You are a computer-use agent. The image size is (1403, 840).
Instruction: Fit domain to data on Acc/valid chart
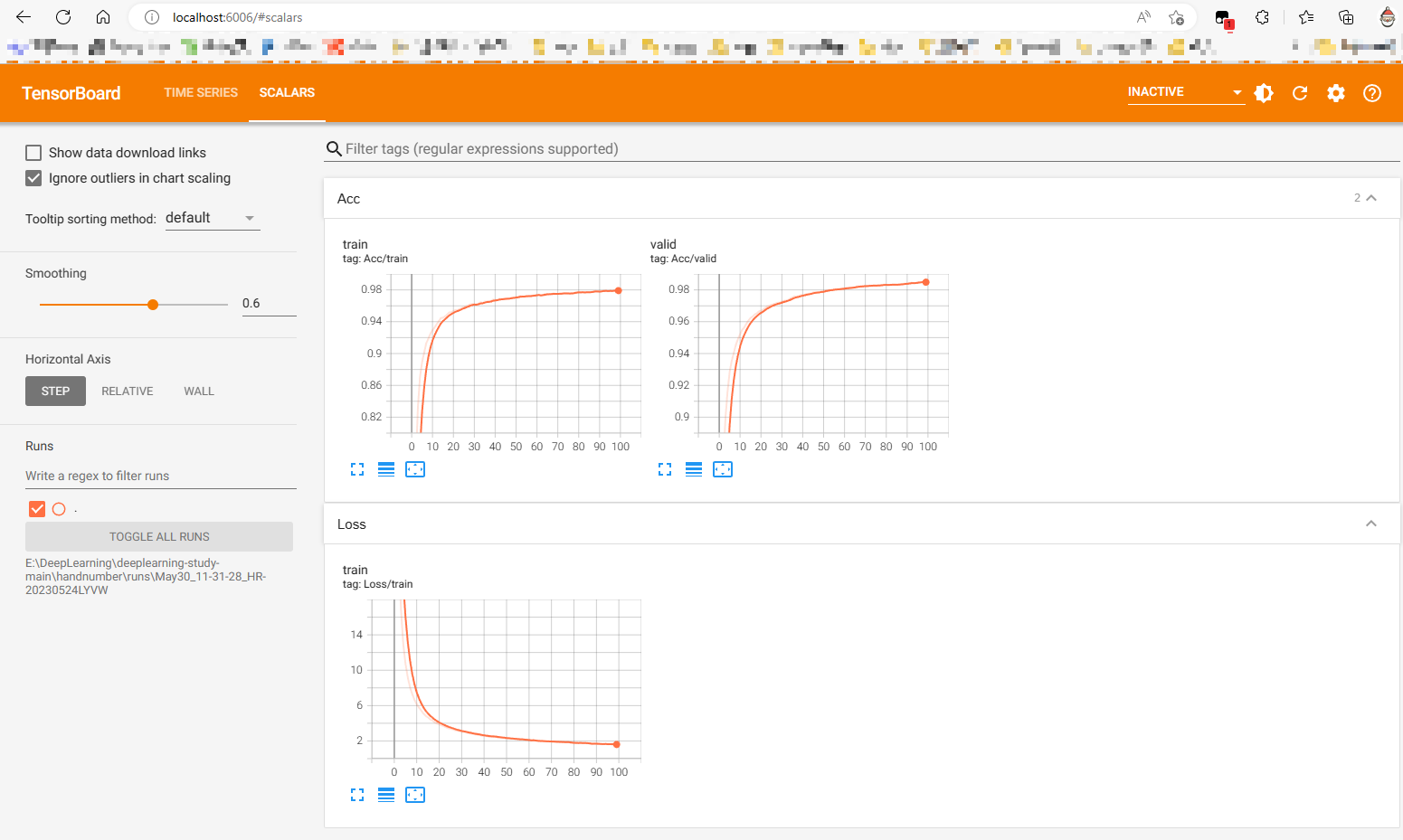click(723, 469)
